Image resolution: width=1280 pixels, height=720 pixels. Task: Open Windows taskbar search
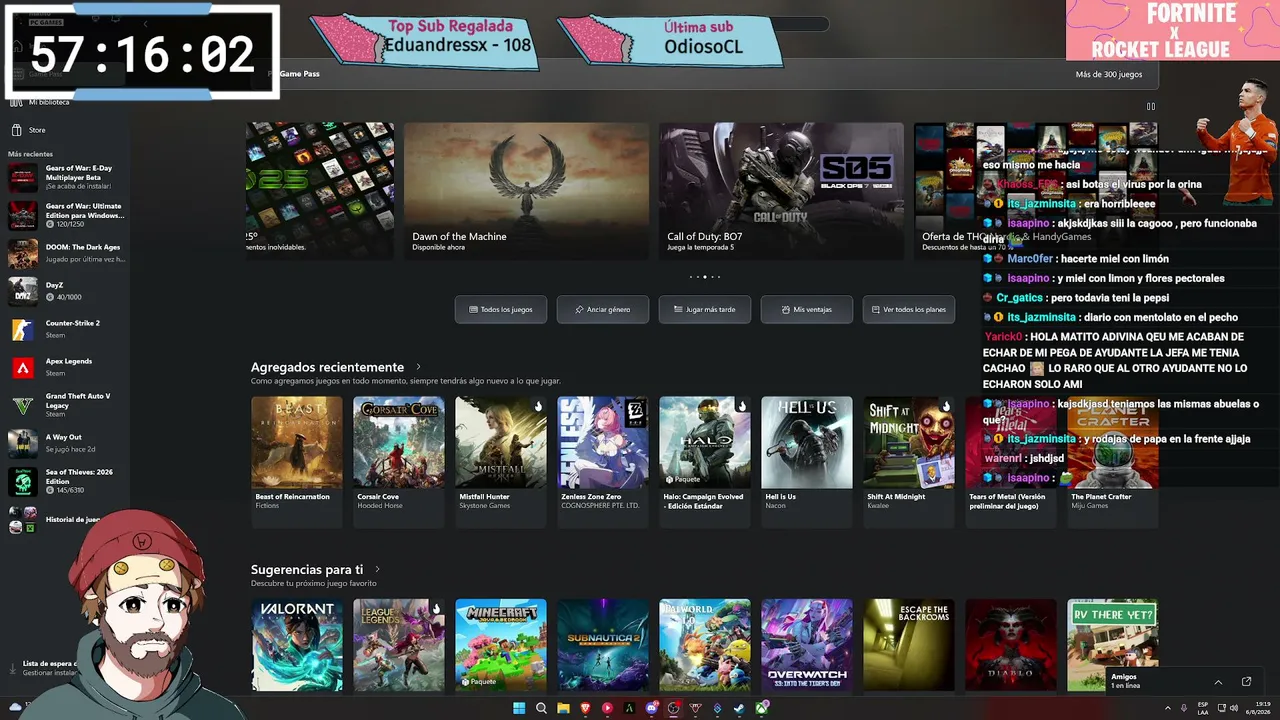click(x=541, y=709)
